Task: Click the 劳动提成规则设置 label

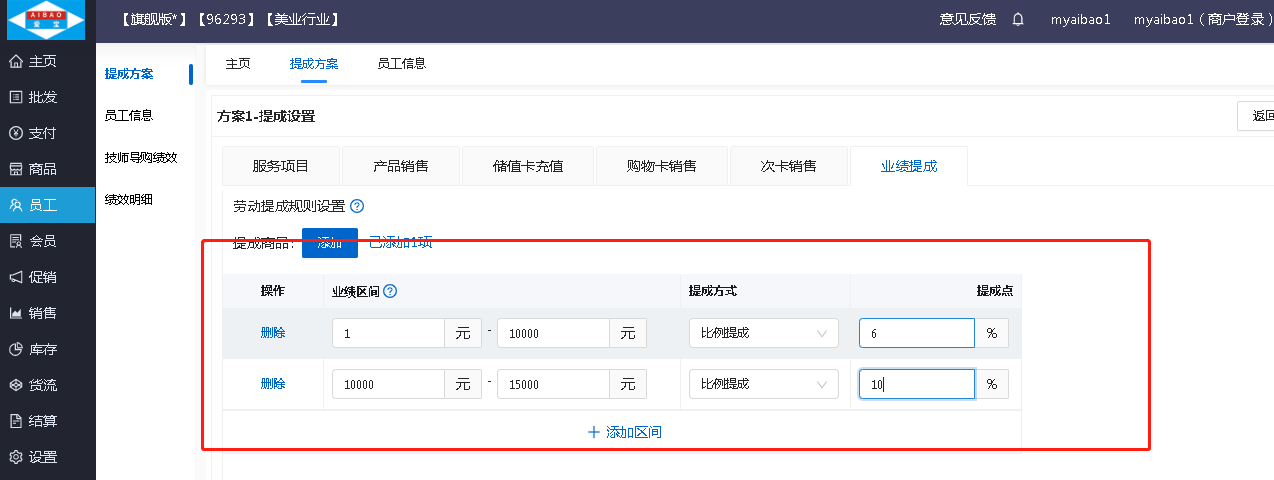Action: 289,206
